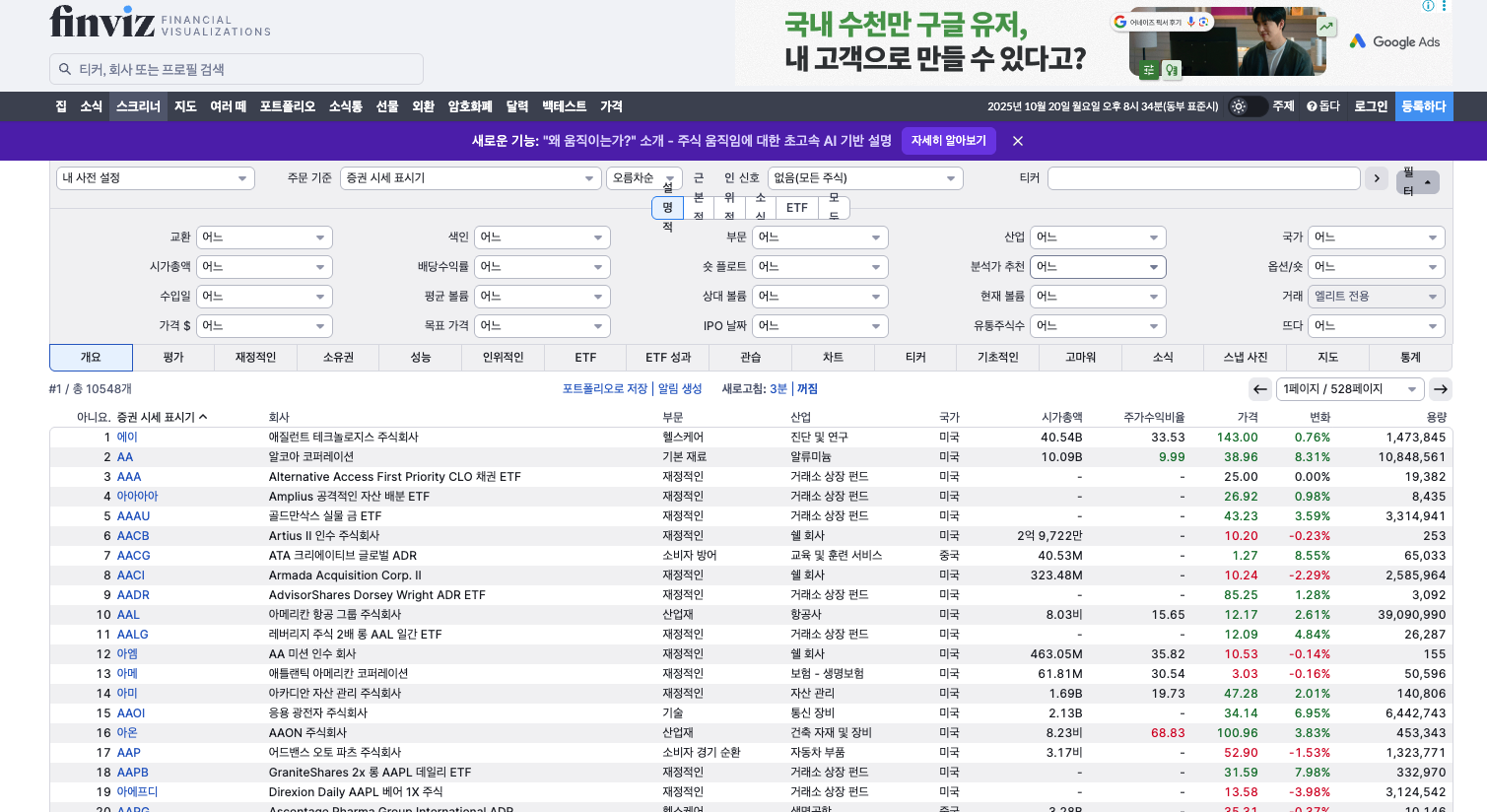Open the ad options three-dot menu

tap(1445, 6)
